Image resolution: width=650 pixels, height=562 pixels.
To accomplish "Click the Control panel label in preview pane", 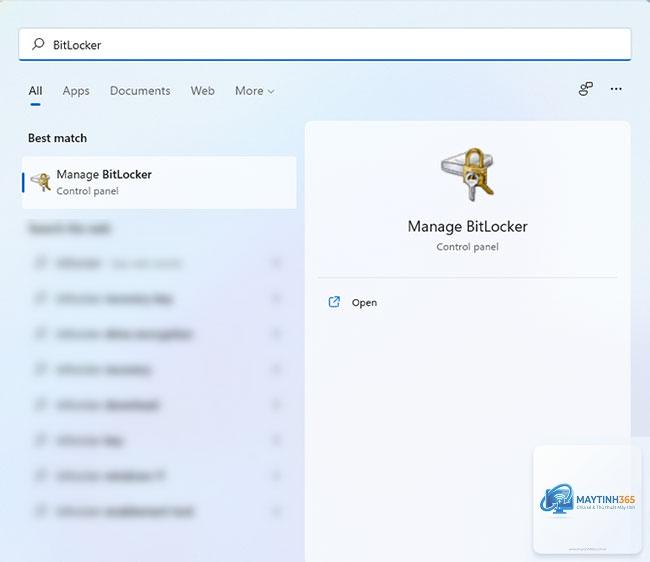I will (x=467, y=247).
